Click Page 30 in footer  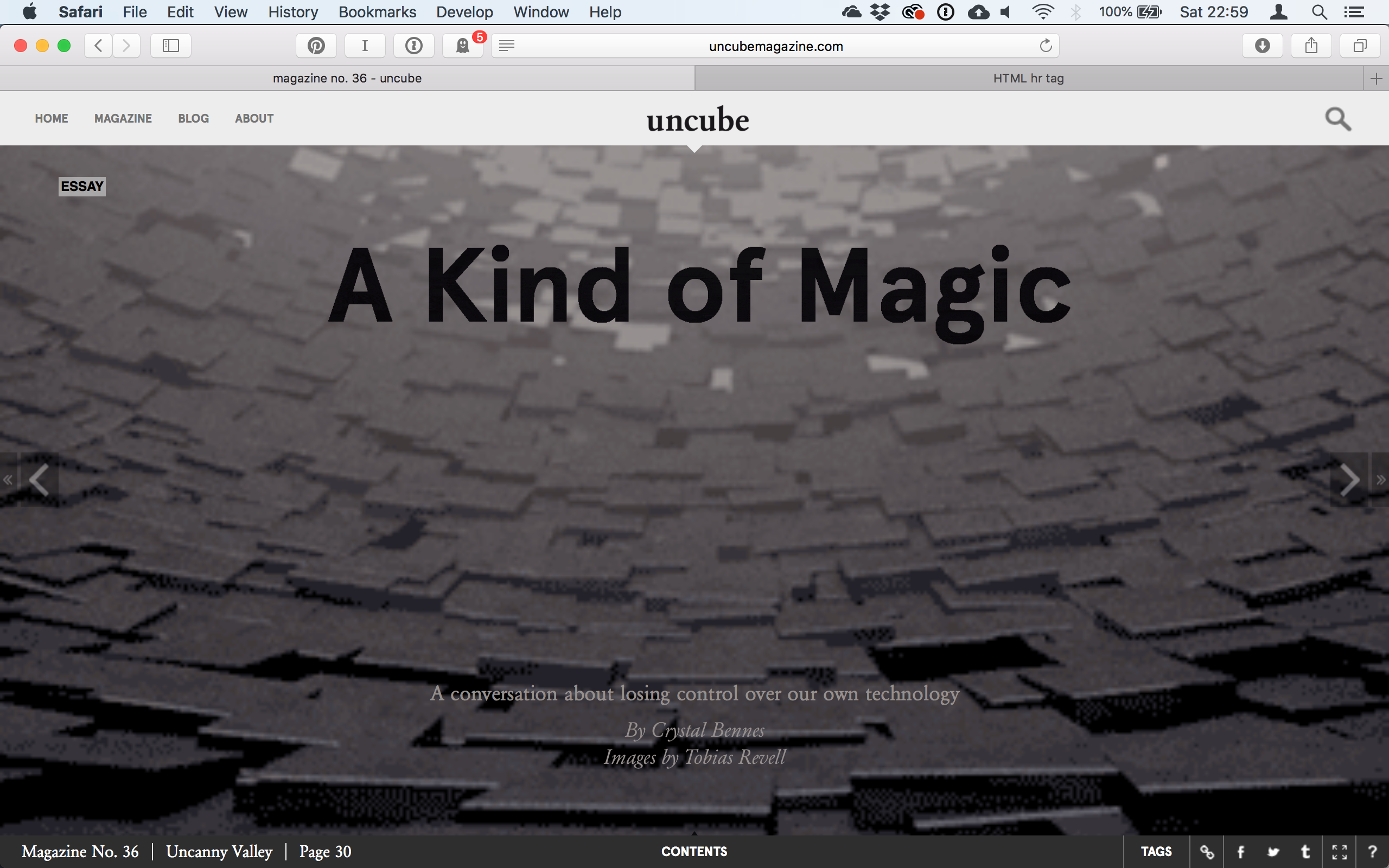(325, 851)
